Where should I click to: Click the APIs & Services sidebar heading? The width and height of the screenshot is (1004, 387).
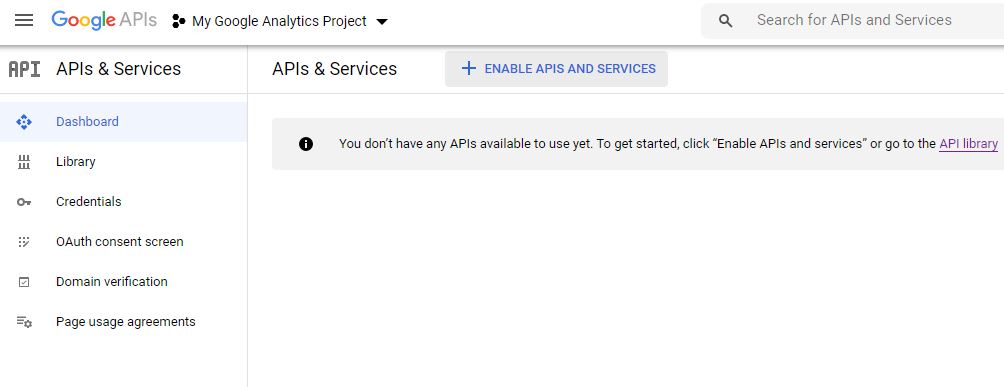(118, 69)
